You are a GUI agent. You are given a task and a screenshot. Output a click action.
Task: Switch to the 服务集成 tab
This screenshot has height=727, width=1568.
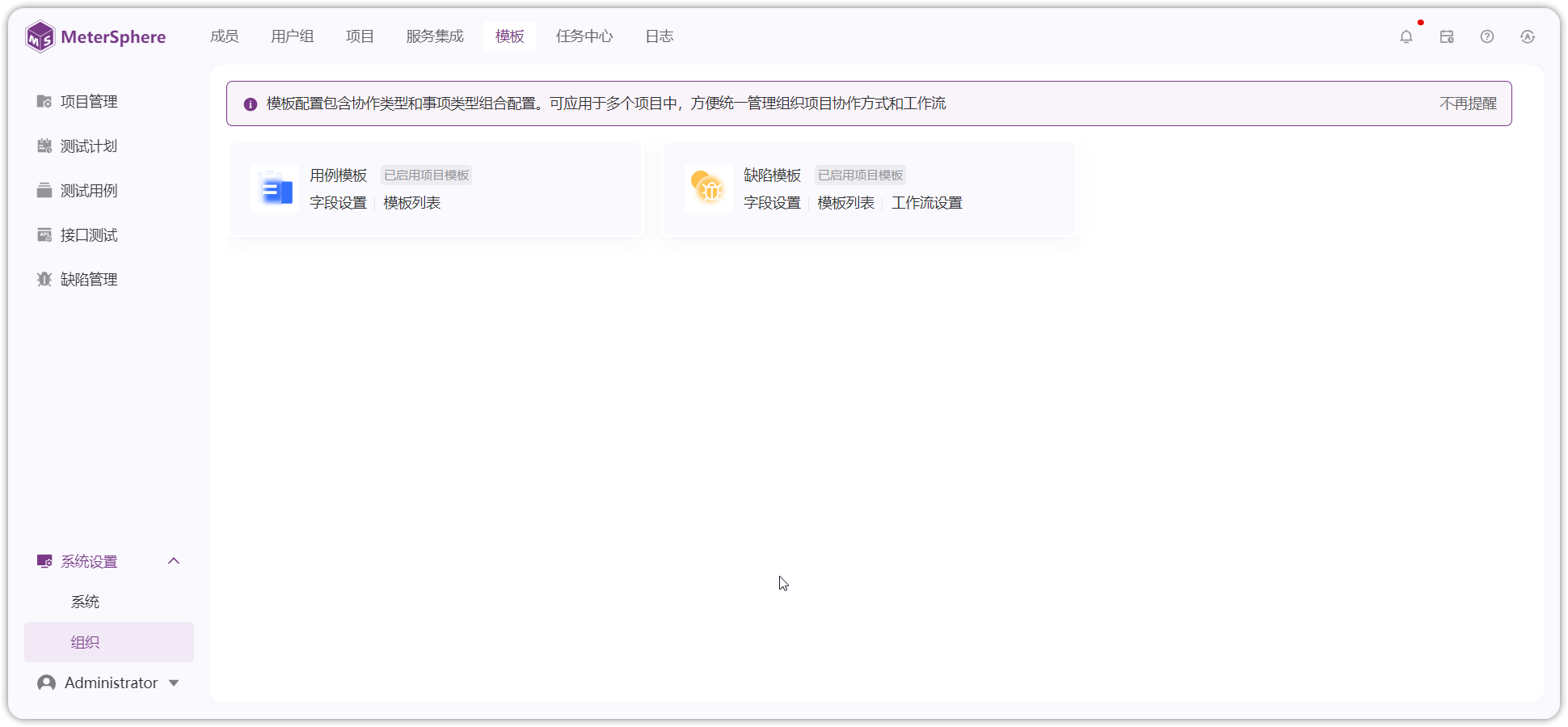(435, 36)
